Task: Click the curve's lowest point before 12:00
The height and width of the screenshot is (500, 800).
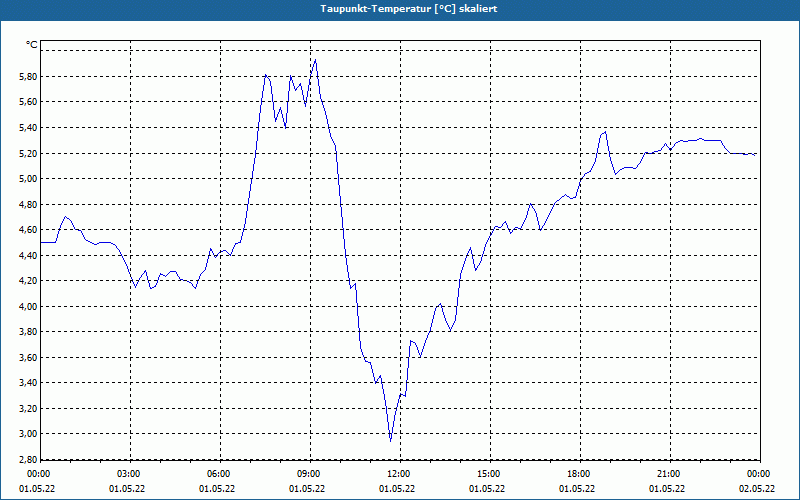Action: tap(390, 441)
